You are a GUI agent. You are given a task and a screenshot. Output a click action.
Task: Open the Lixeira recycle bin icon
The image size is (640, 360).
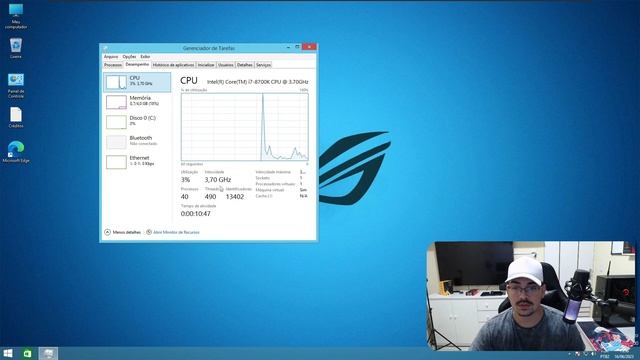(x=16, y=48)
